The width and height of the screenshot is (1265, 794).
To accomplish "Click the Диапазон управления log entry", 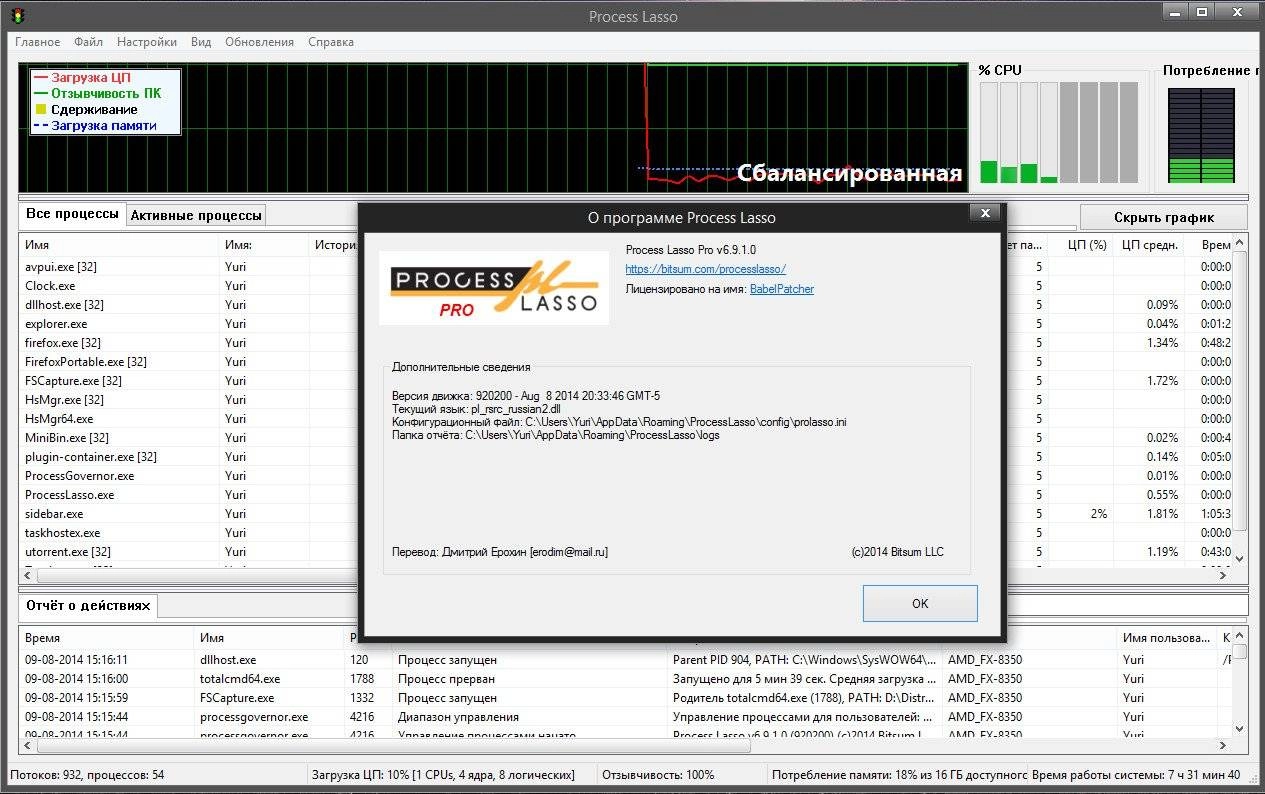I will [x=458, y=717].
